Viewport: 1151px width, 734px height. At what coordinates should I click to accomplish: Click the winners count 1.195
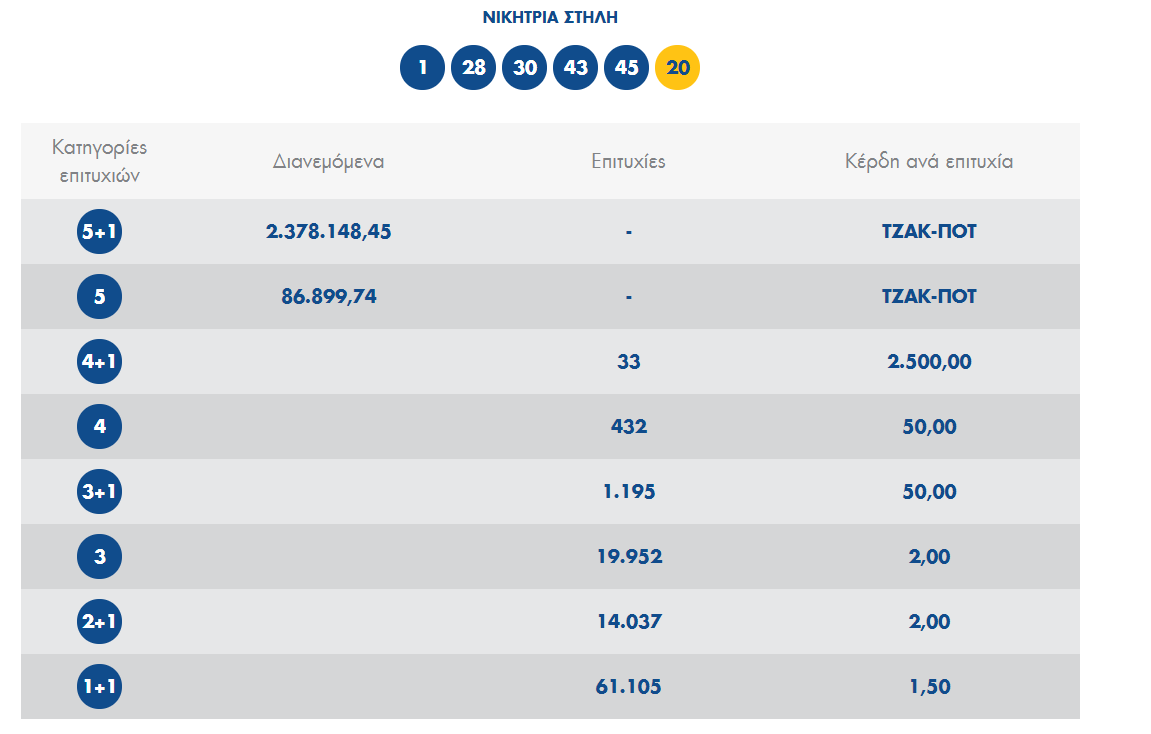click(628, 491)
